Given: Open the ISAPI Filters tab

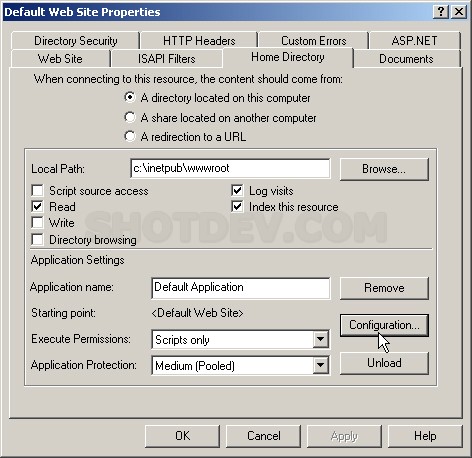Looking at the screenshot, I should [x=167, y=59].
